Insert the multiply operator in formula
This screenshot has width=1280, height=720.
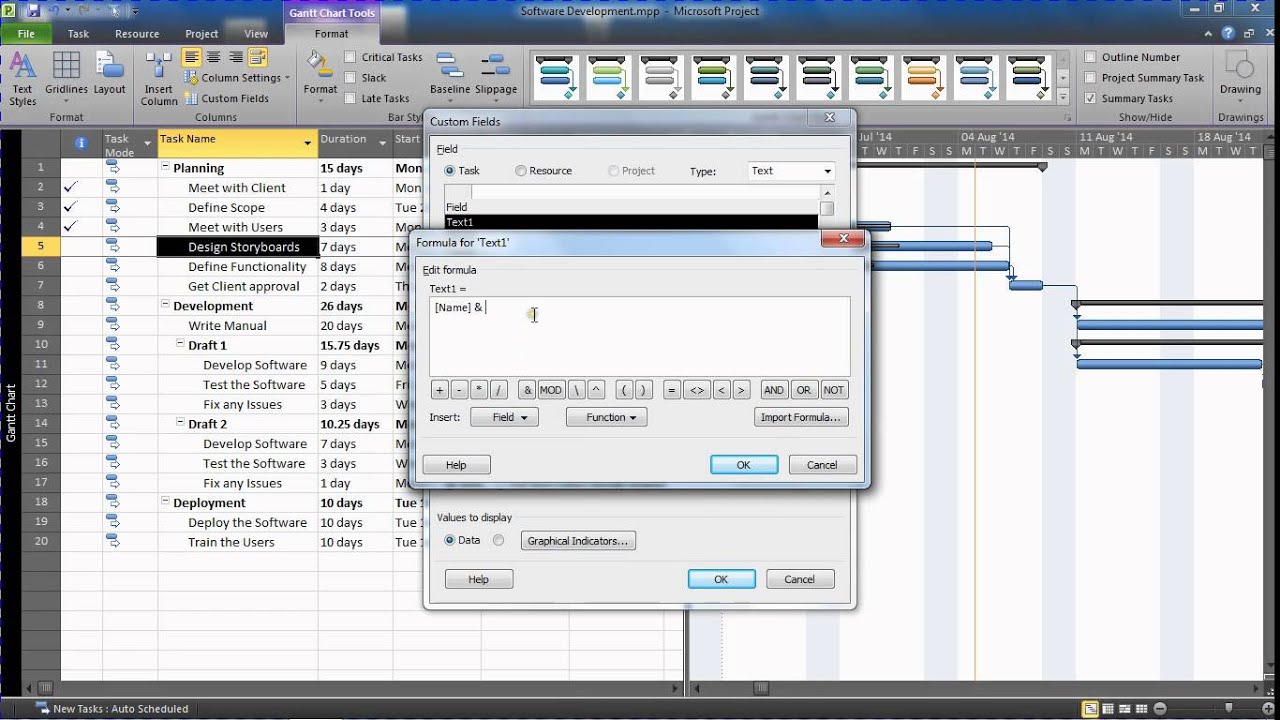tap(479, 390)
